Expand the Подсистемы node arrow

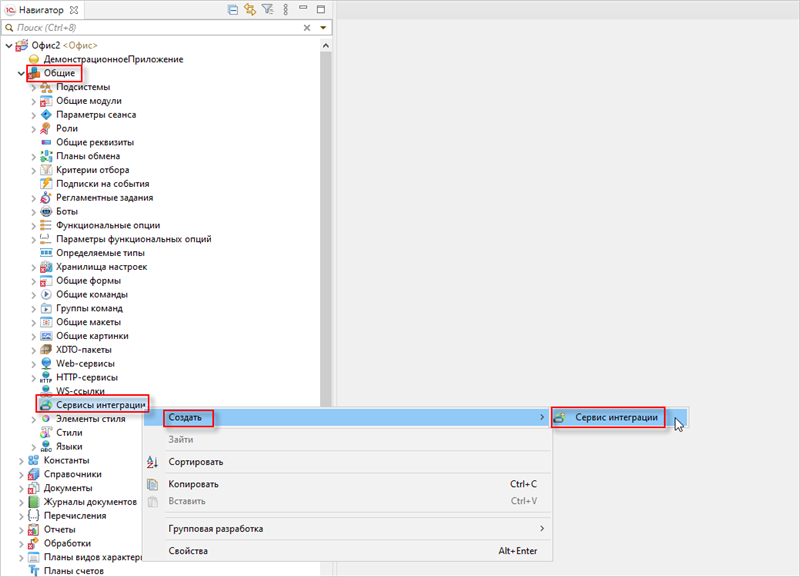33,87
